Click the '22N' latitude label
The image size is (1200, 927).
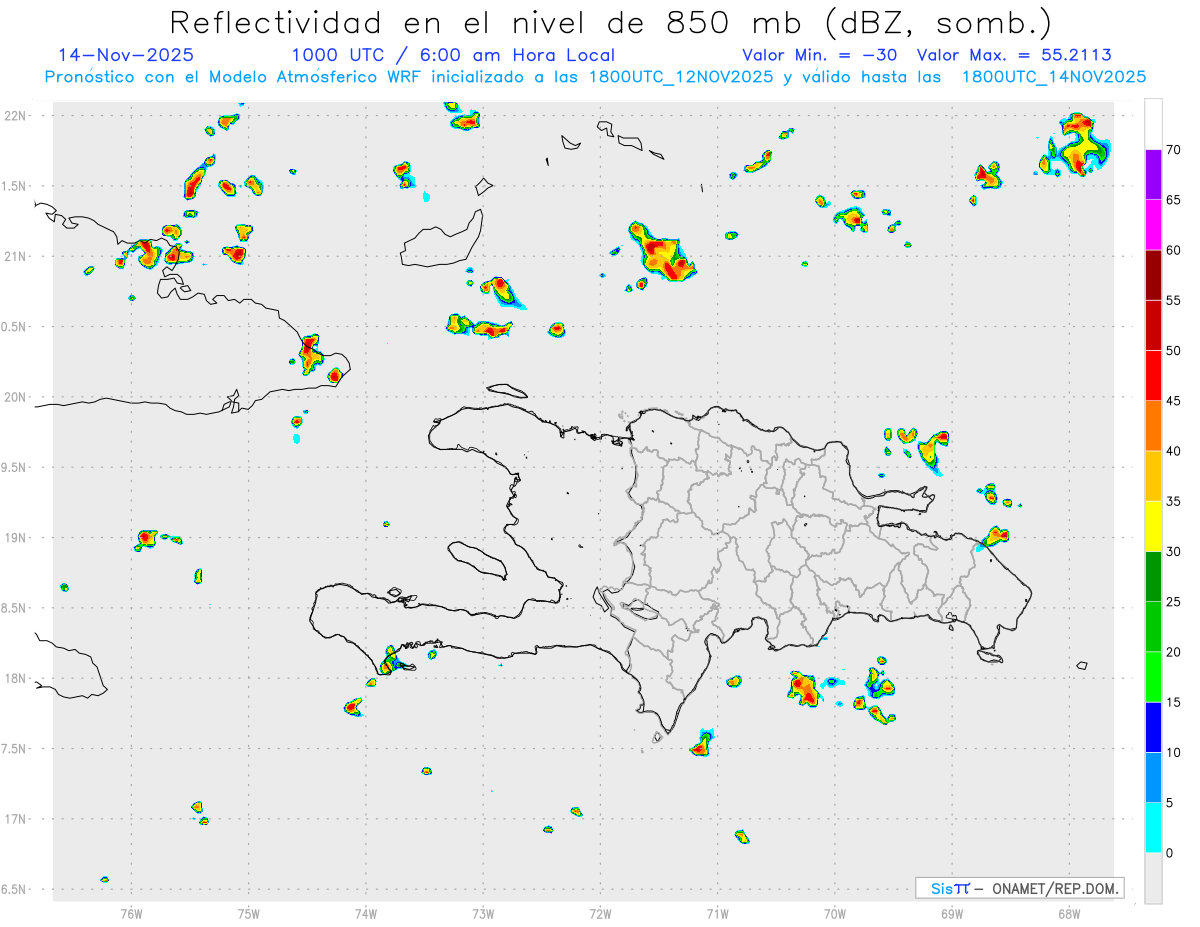pos(16,116)
